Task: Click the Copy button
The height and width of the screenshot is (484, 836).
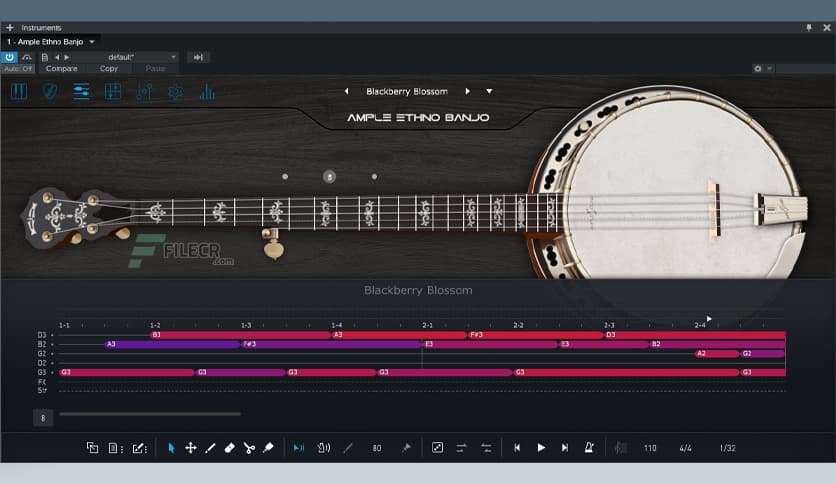Action: 108,69
